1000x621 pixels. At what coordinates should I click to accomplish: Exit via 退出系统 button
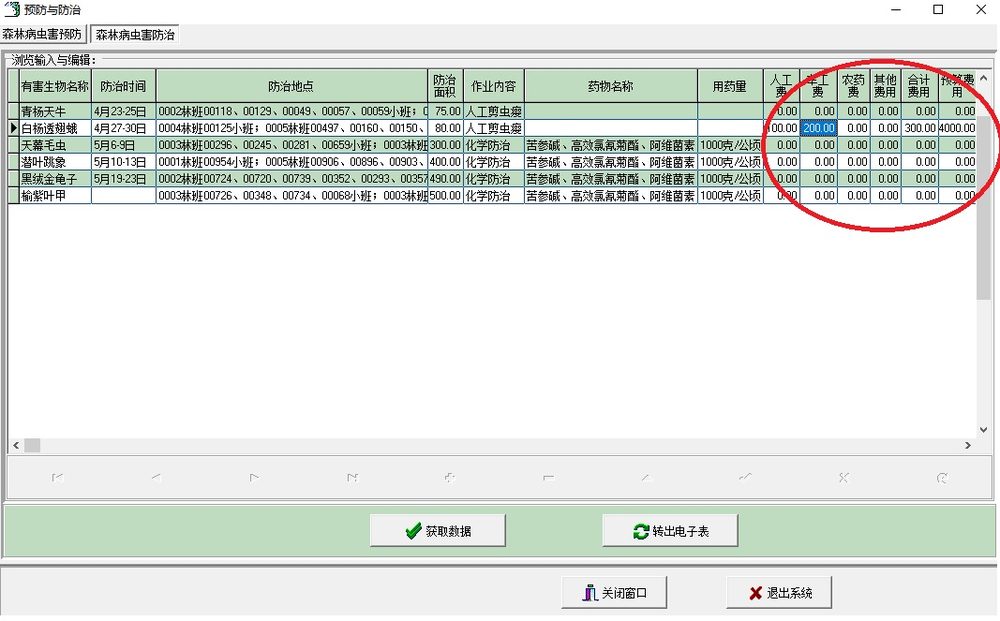tap(779, 593)
